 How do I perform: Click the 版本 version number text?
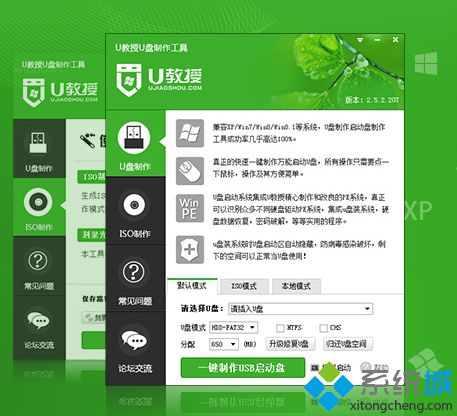click(372, 100)
